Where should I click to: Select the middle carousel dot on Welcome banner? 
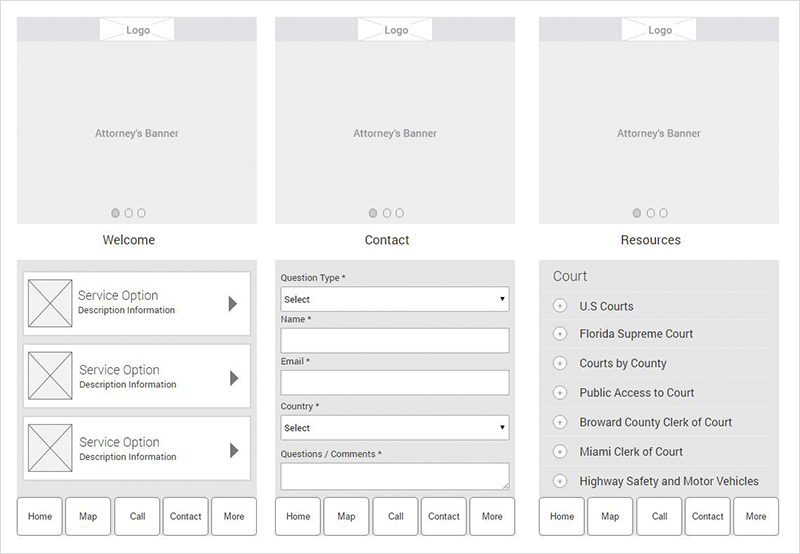[129, 213]
